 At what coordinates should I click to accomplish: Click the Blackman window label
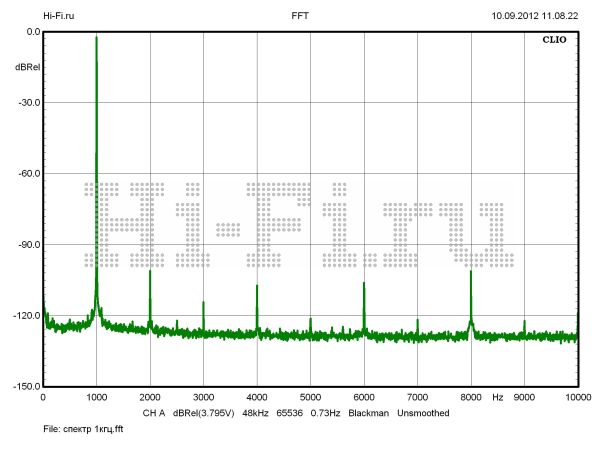pos(368,413)
